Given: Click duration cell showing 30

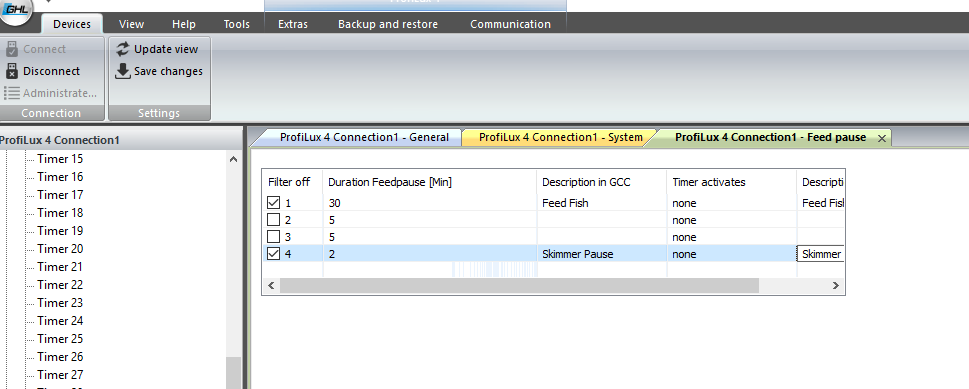Looking at the screenshot, I should 429,202.
